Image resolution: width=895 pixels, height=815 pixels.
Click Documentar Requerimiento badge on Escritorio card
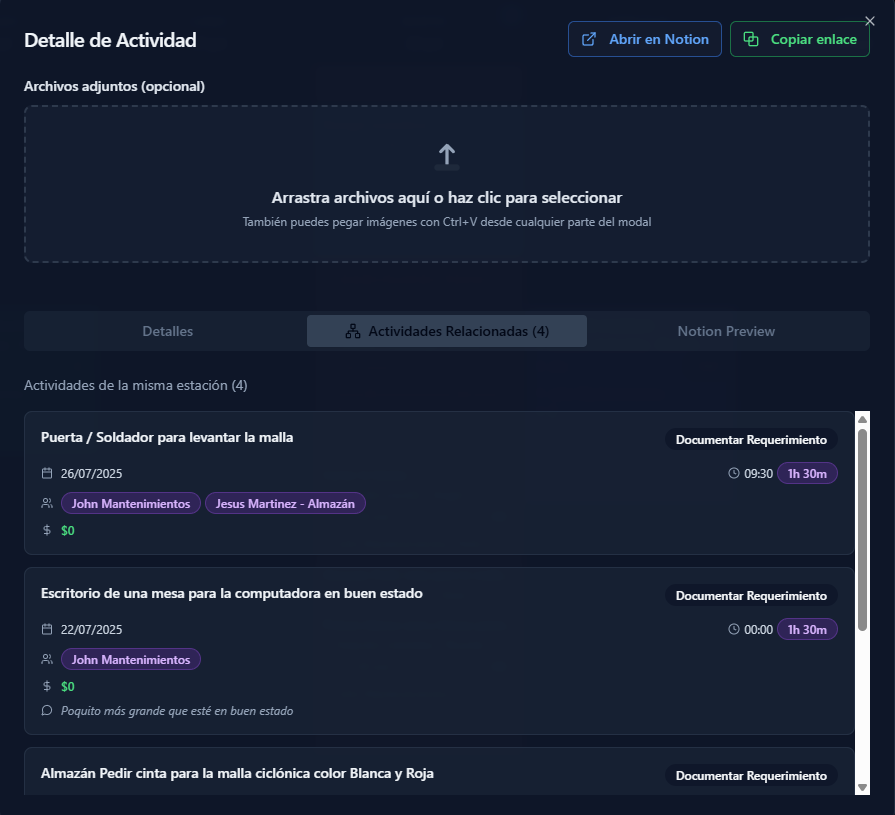(751, 595)
